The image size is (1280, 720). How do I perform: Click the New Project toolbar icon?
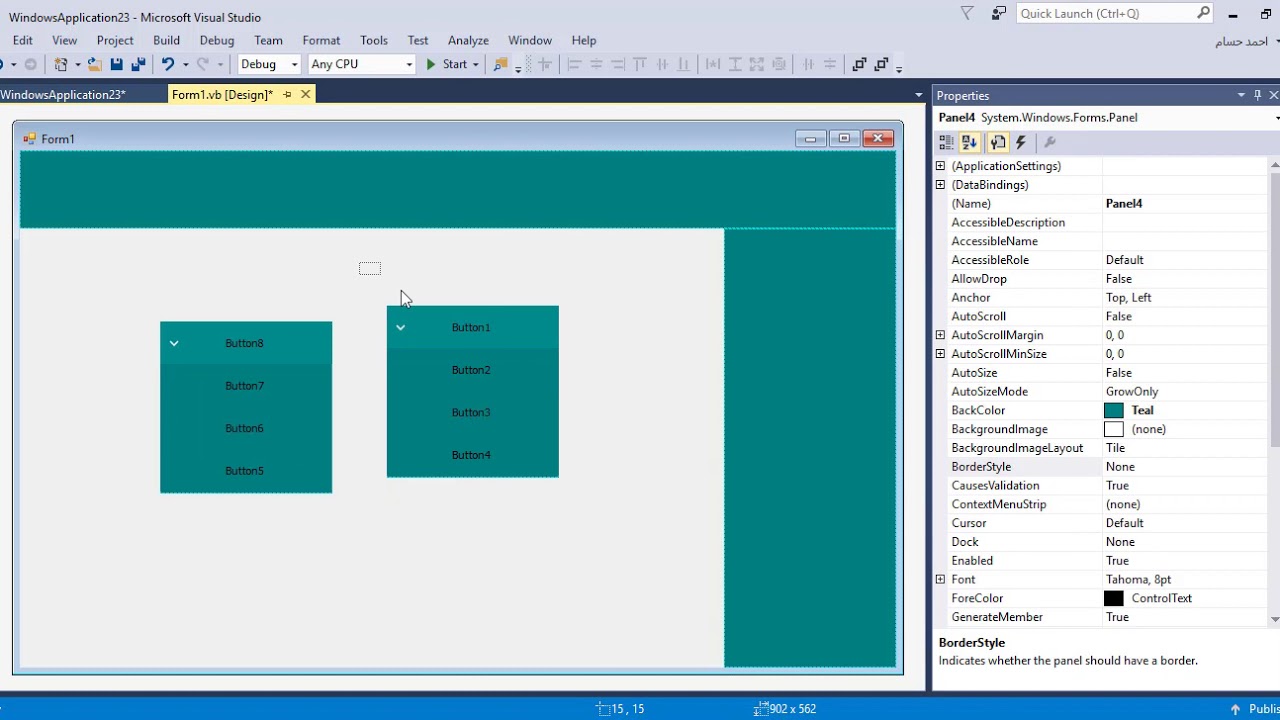[61, 64]
